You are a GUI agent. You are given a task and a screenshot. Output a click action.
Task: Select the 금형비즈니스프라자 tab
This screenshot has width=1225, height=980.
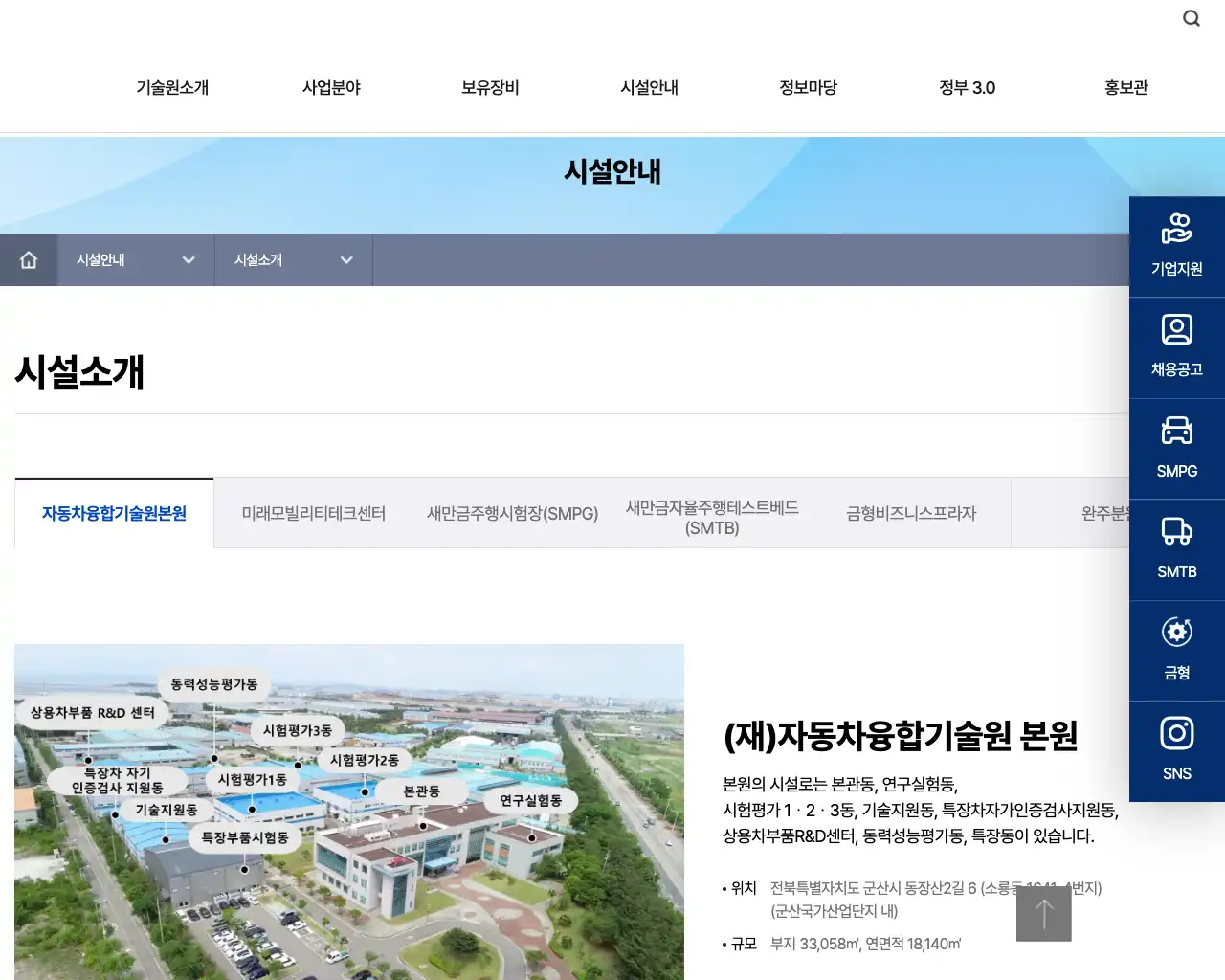[910, 513]
